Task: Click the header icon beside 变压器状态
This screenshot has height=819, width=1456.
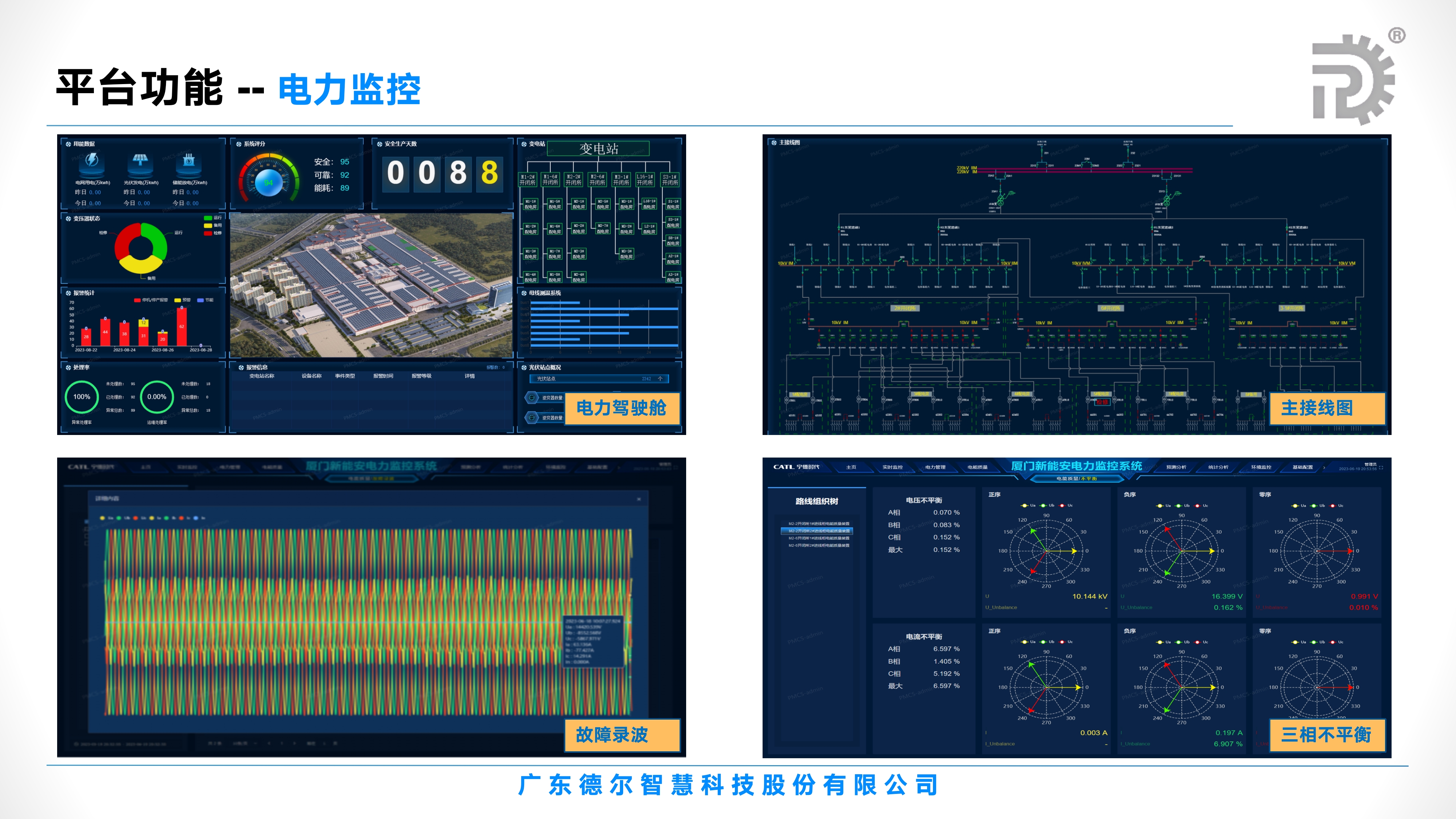Action: (68, 219)
